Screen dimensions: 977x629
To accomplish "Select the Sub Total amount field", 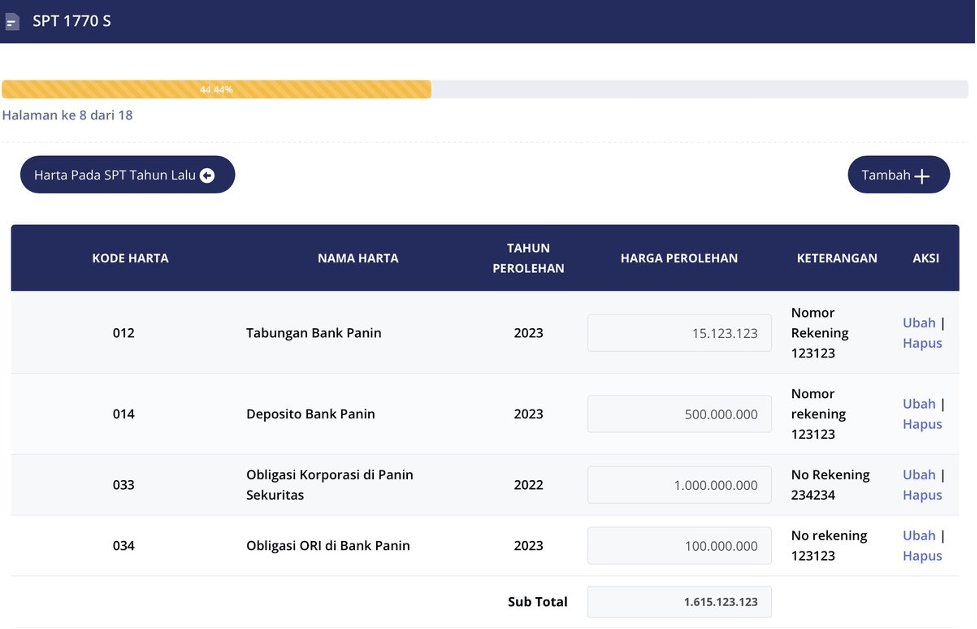I will click(679, 602).
